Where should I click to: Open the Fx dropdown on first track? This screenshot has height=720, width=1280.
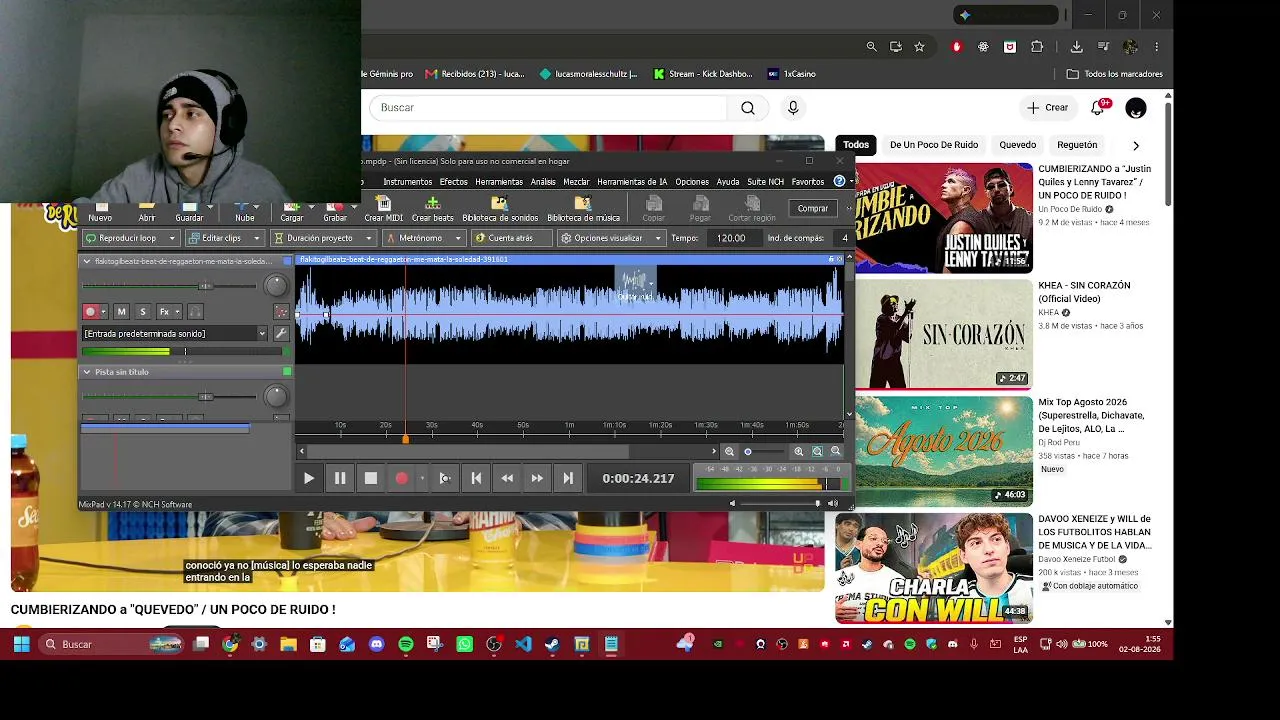click(169, 312)
